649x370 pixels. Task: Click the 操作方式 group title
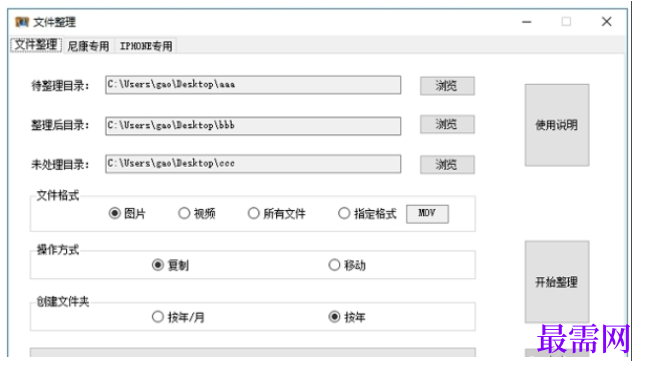pos(58,250)
